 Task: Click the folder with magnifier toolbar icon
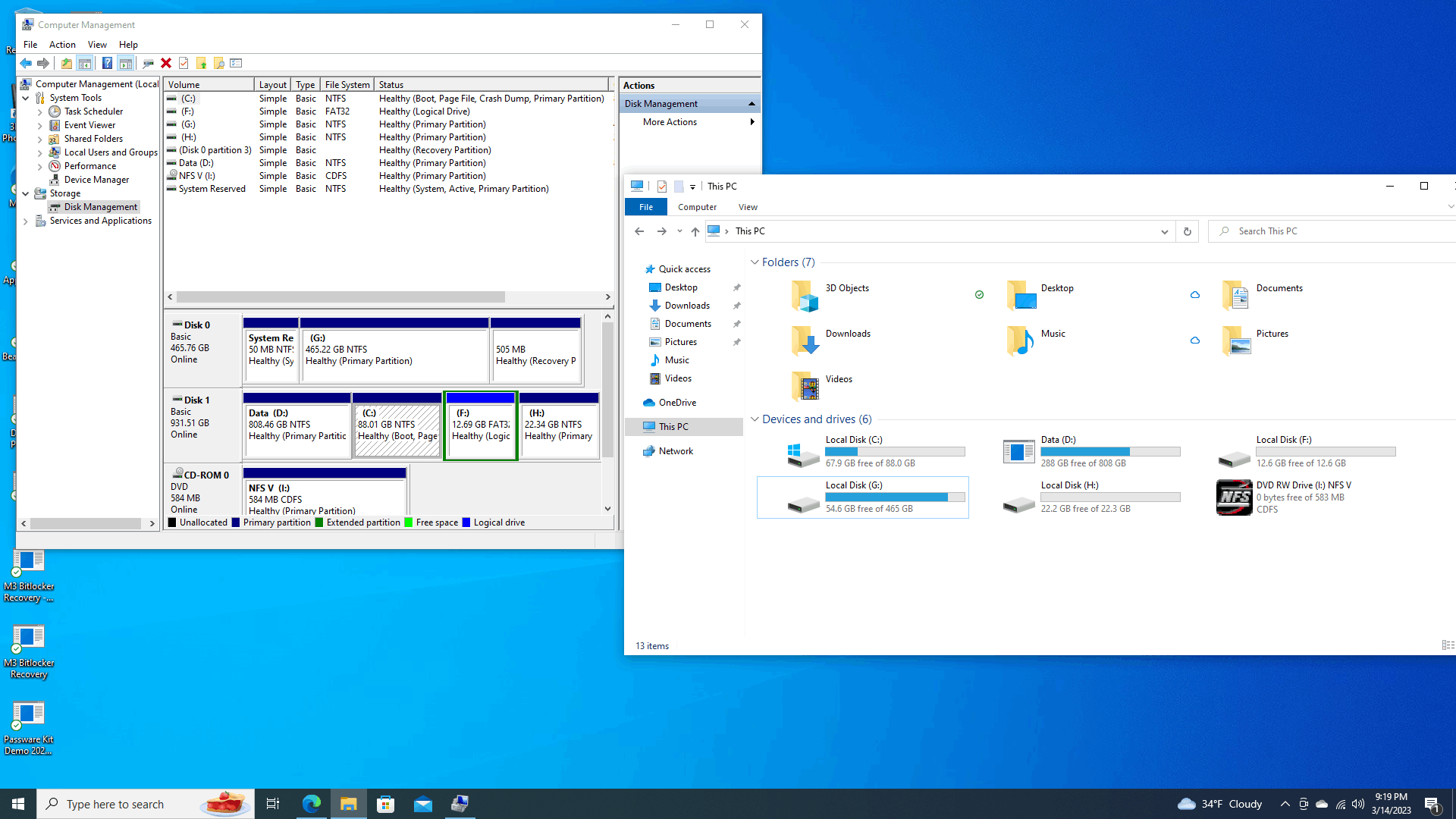(x=218, y=64)
